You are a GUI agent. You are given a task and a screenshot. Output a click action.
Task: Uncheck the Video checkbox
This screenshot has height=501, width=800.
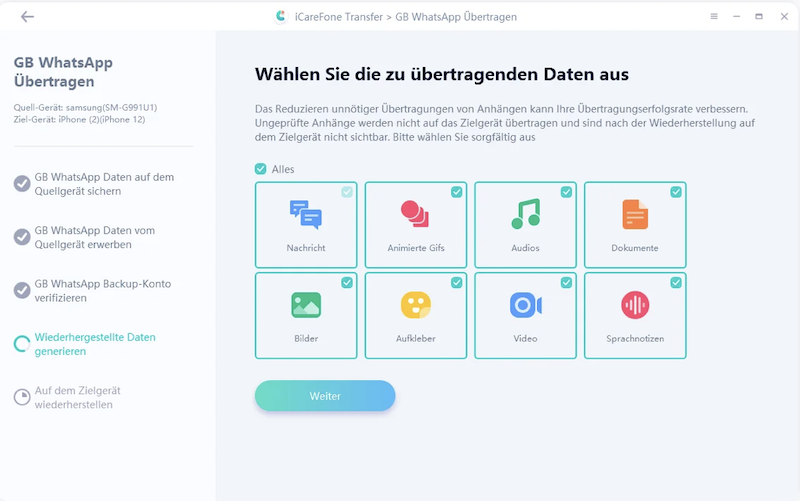[566, 283]
